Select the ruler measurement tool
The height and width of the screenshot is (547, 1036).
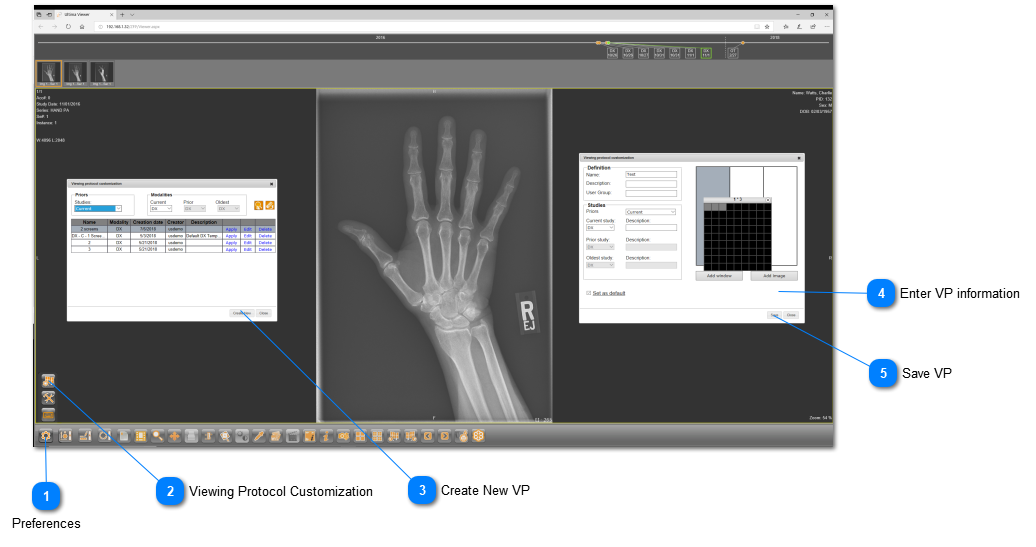pos(85,436)
